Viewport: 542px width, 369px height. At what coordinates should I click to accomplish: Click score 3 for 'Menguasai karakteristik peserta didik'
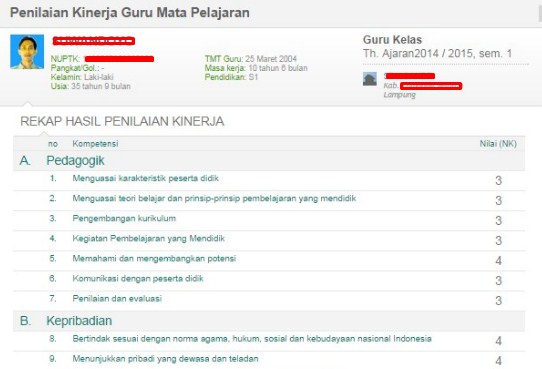tap(498, 180)
